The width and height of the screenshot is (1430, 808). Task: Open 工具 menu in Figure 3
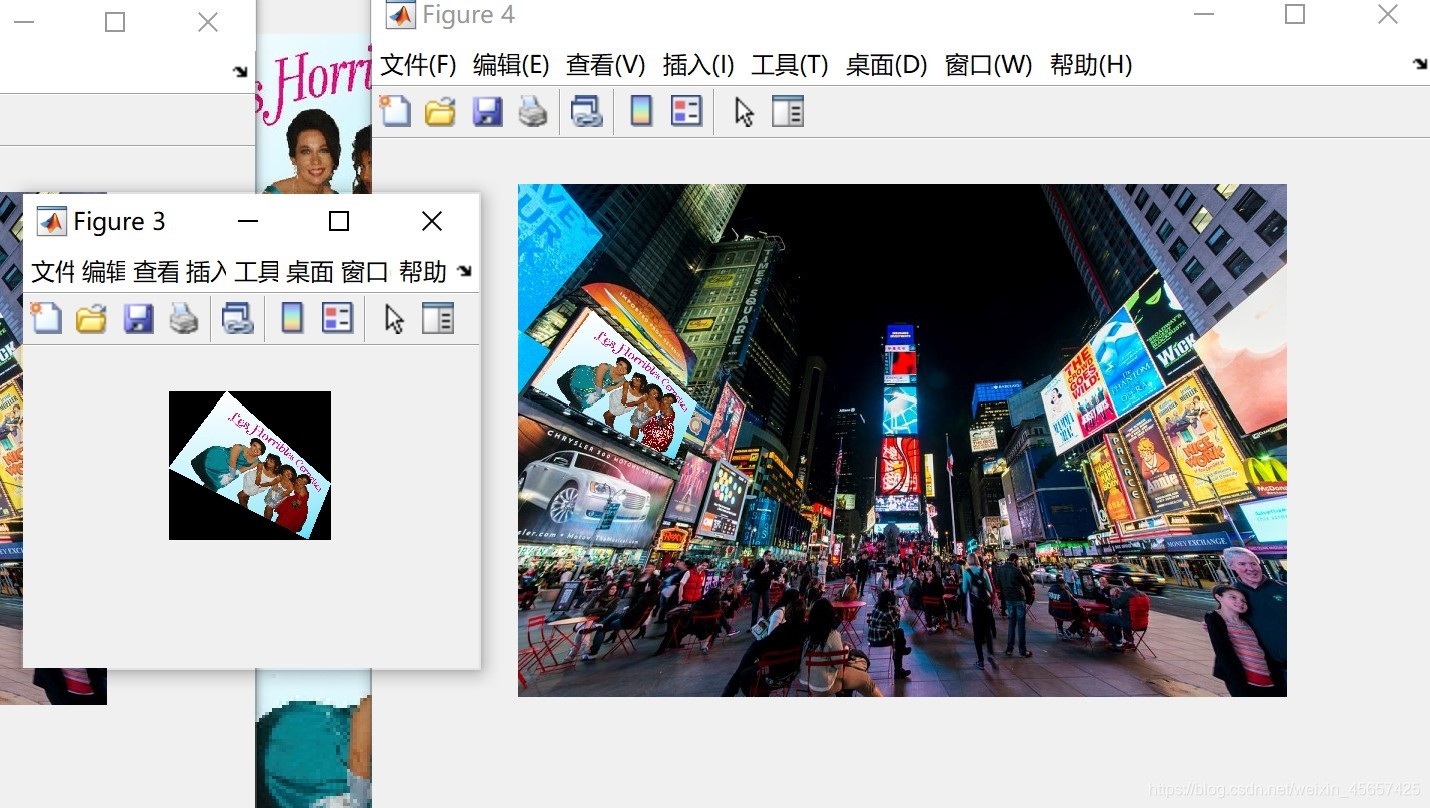pyautogui.click(x=257, y=272)
